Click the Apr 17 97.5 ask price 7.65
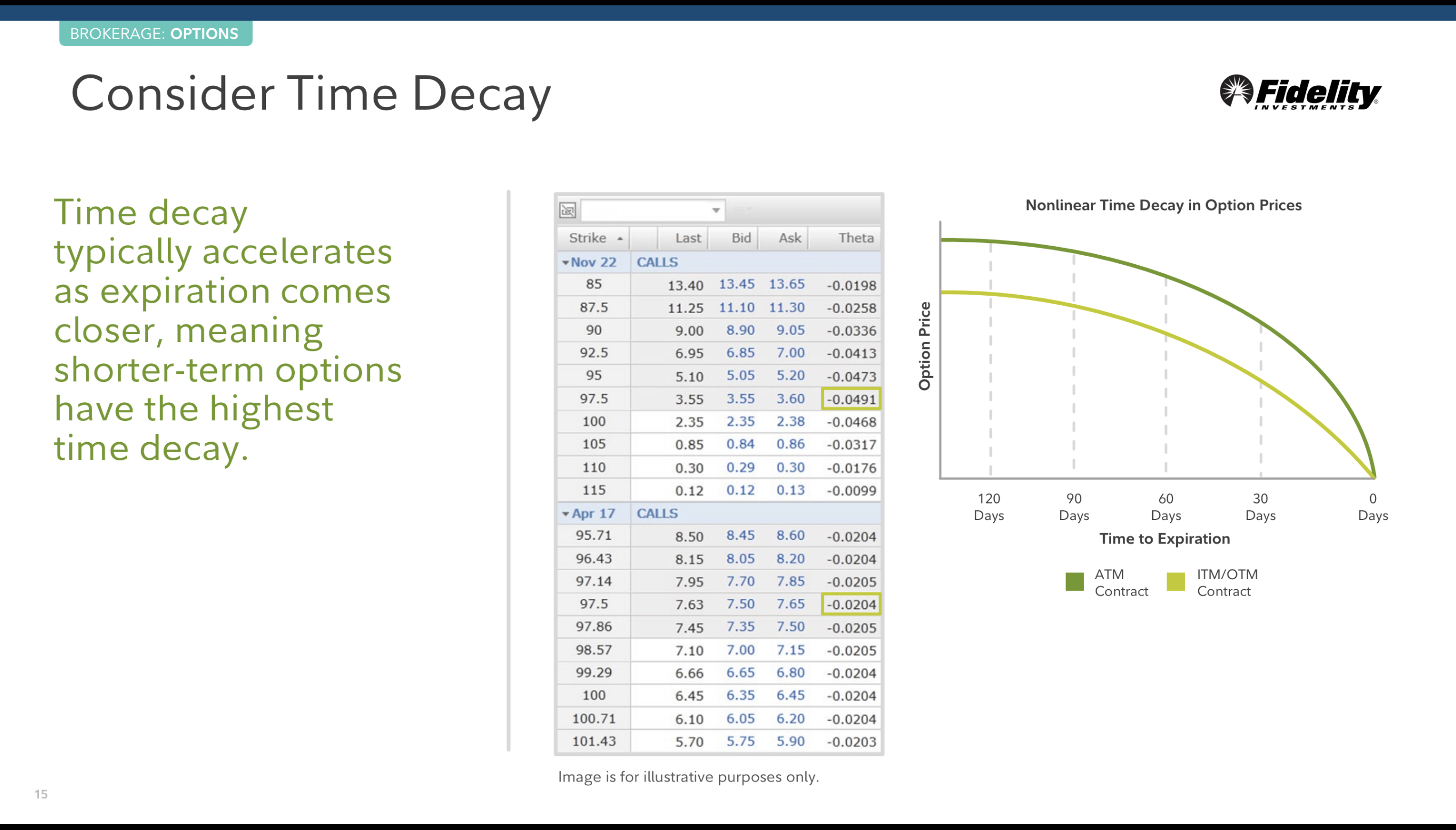 [790, 604]
